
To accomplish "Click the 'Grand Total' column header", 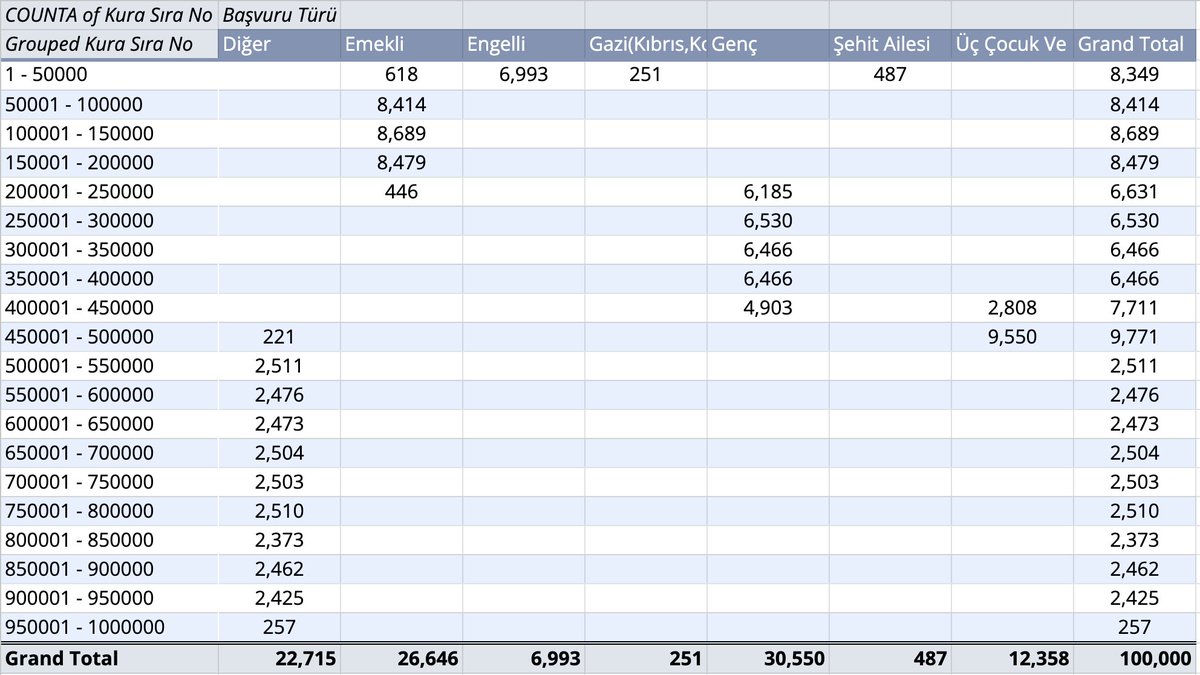I will tap(1136, 44).
